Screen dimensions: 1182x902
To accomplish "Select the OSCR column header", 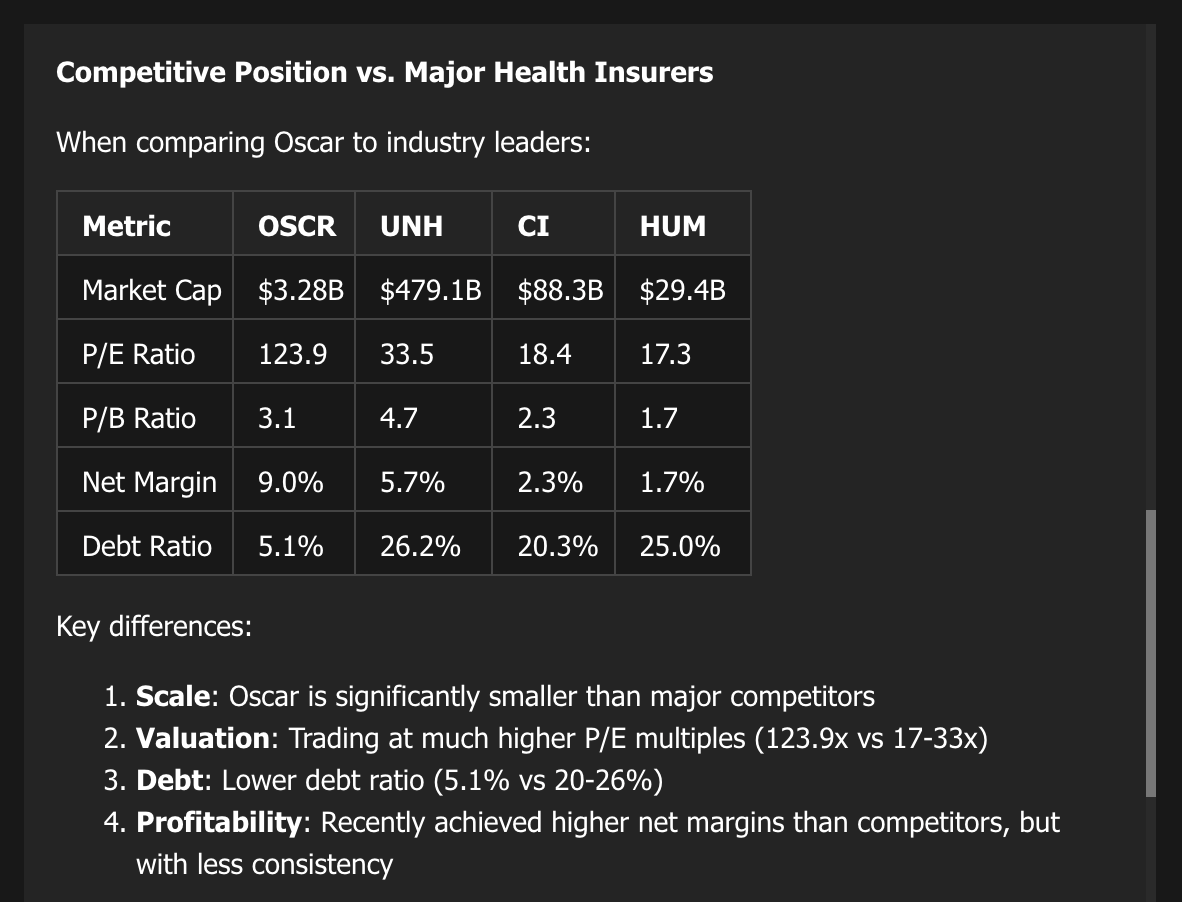I will tap(297, 226).
